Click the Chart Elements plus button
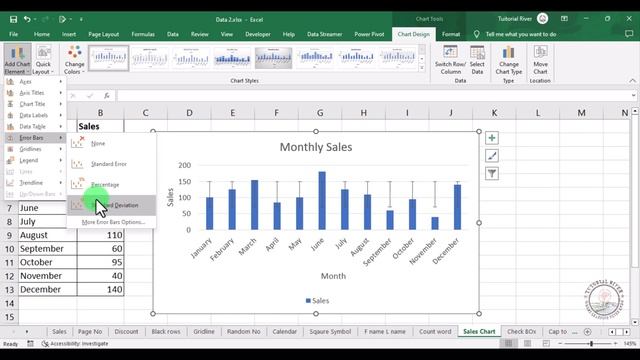 point(492,138)
